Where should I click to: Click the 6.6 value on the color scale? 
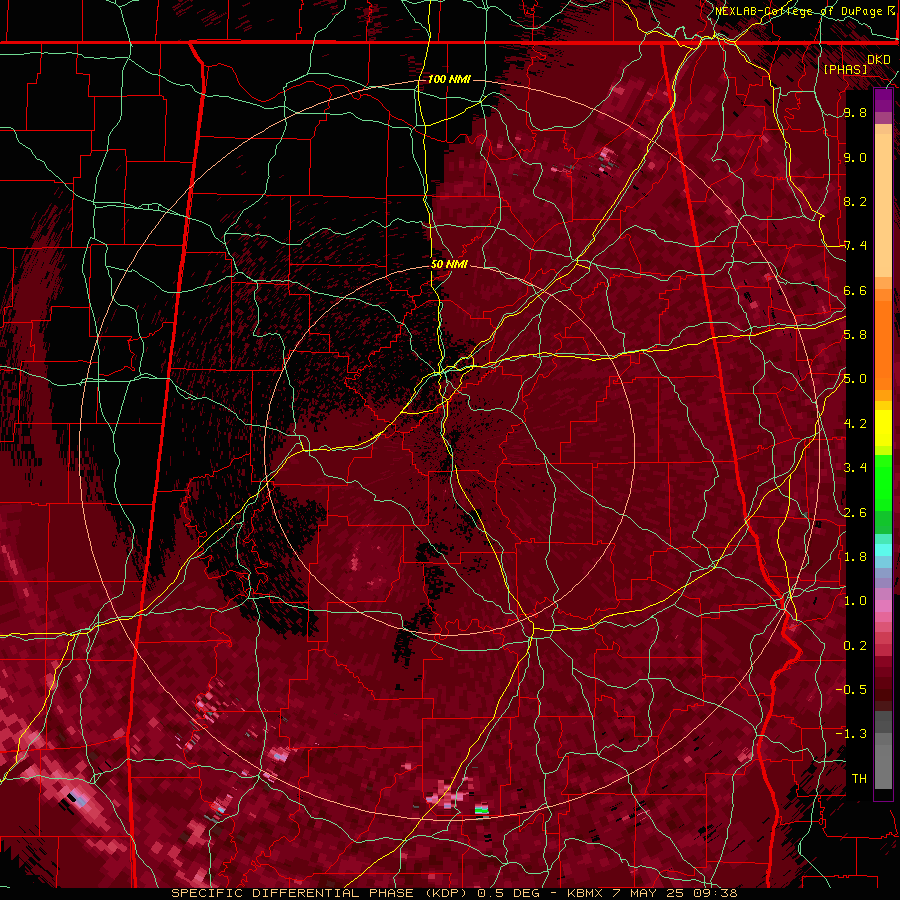pyautogui.click(x=855, y=291)
